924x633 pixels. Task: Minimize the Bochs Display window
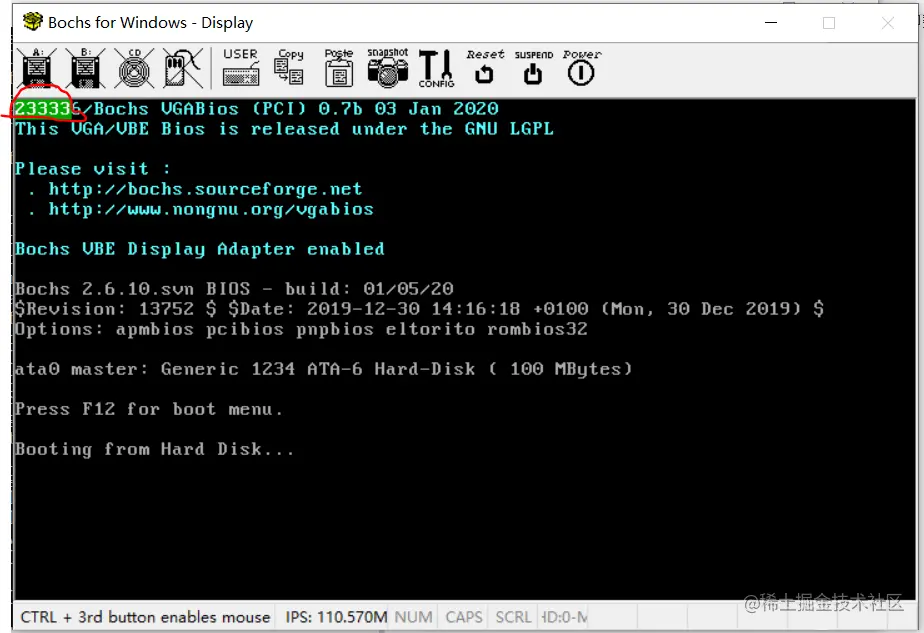[771, 22]
